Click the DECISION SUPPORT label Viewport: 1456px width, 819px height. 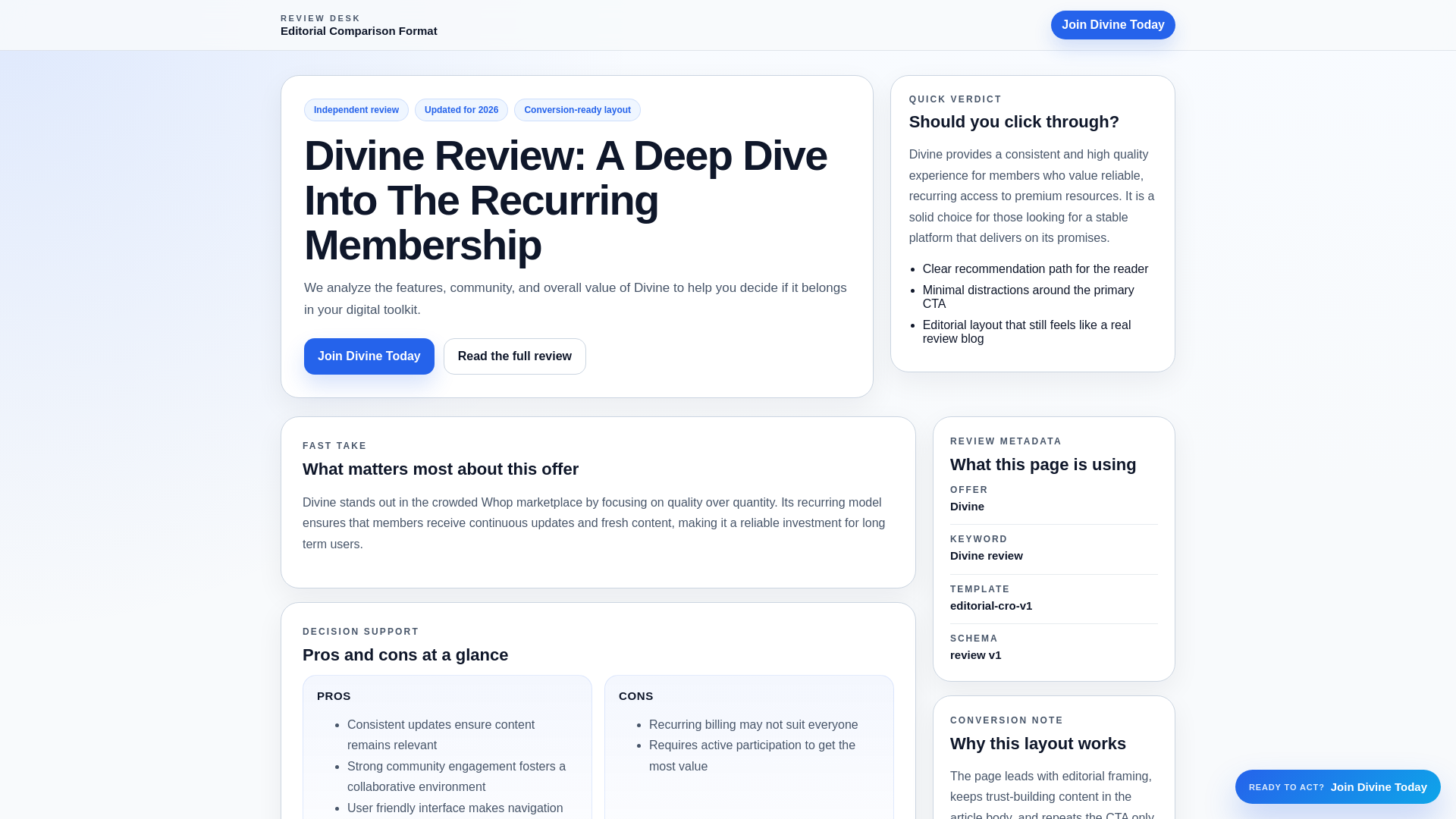pos(360,632)
